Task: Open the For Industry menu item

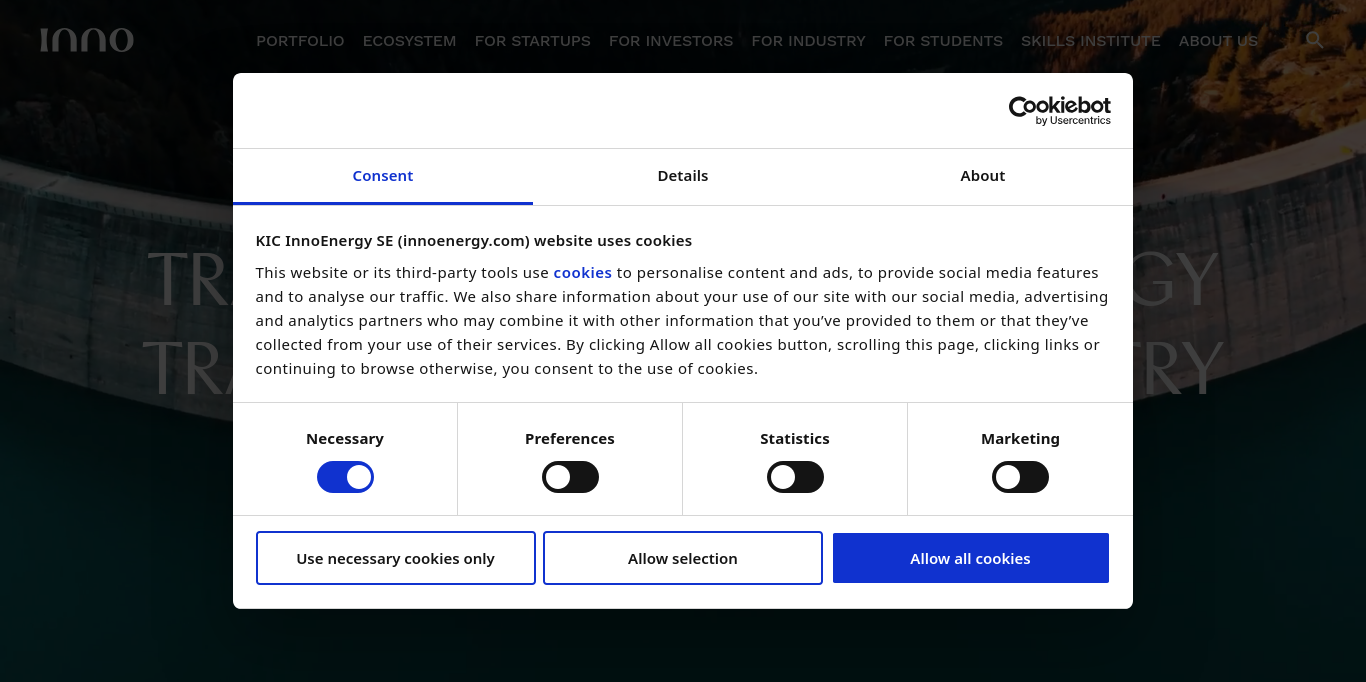Action: (x=809, y=41)
